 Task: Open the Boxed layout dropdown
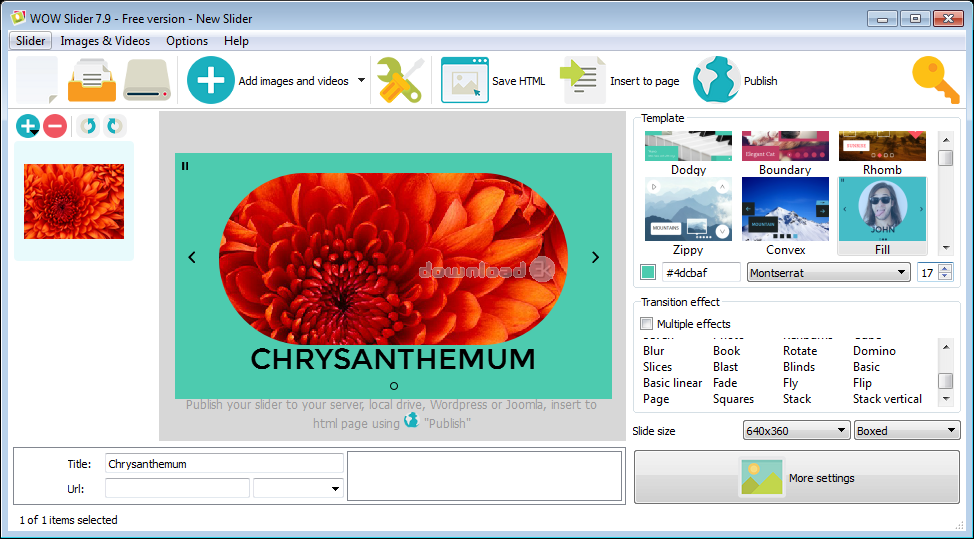(x=907, y=431)
